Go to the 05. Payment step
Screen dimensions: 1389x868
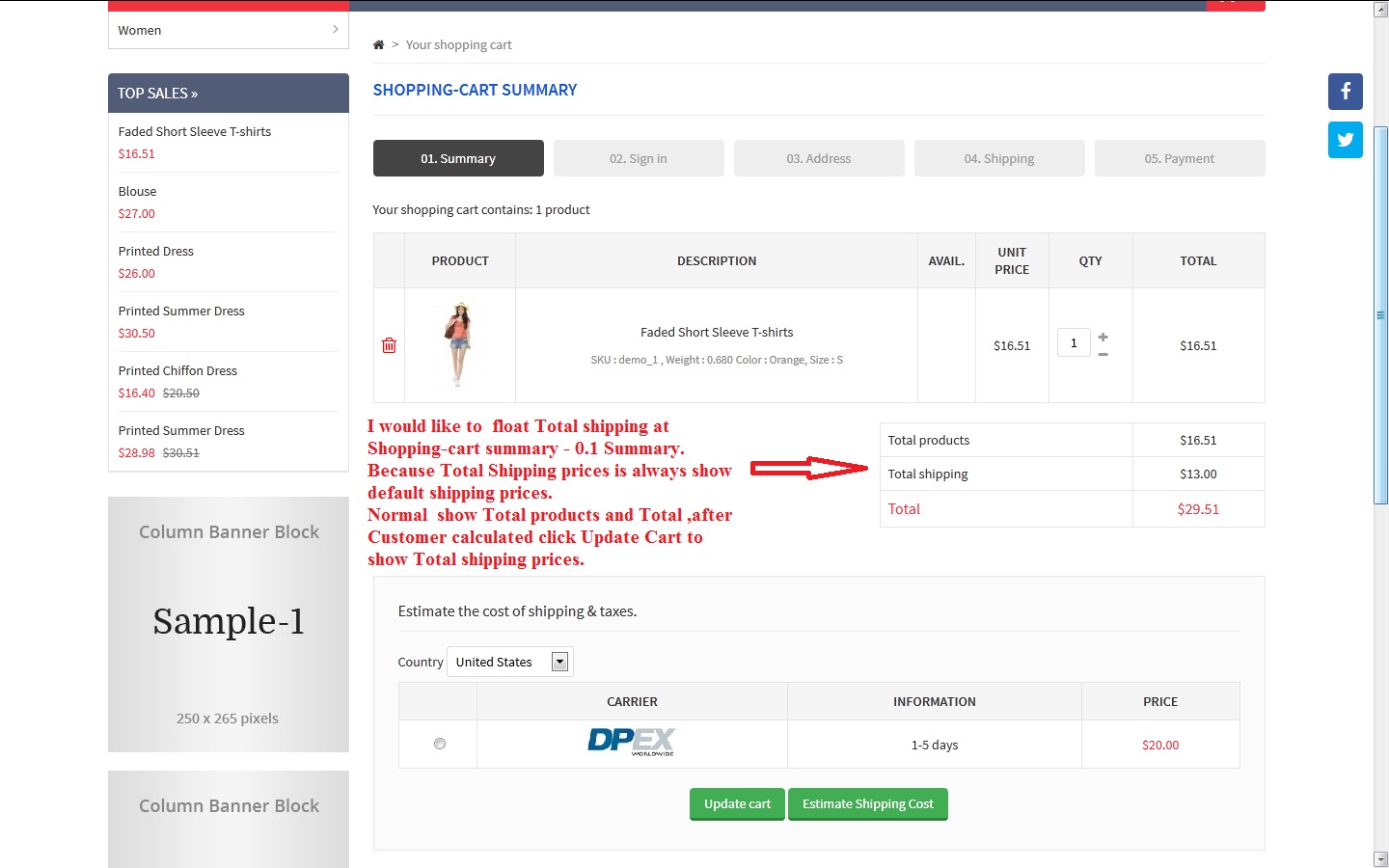[1180, 158]
